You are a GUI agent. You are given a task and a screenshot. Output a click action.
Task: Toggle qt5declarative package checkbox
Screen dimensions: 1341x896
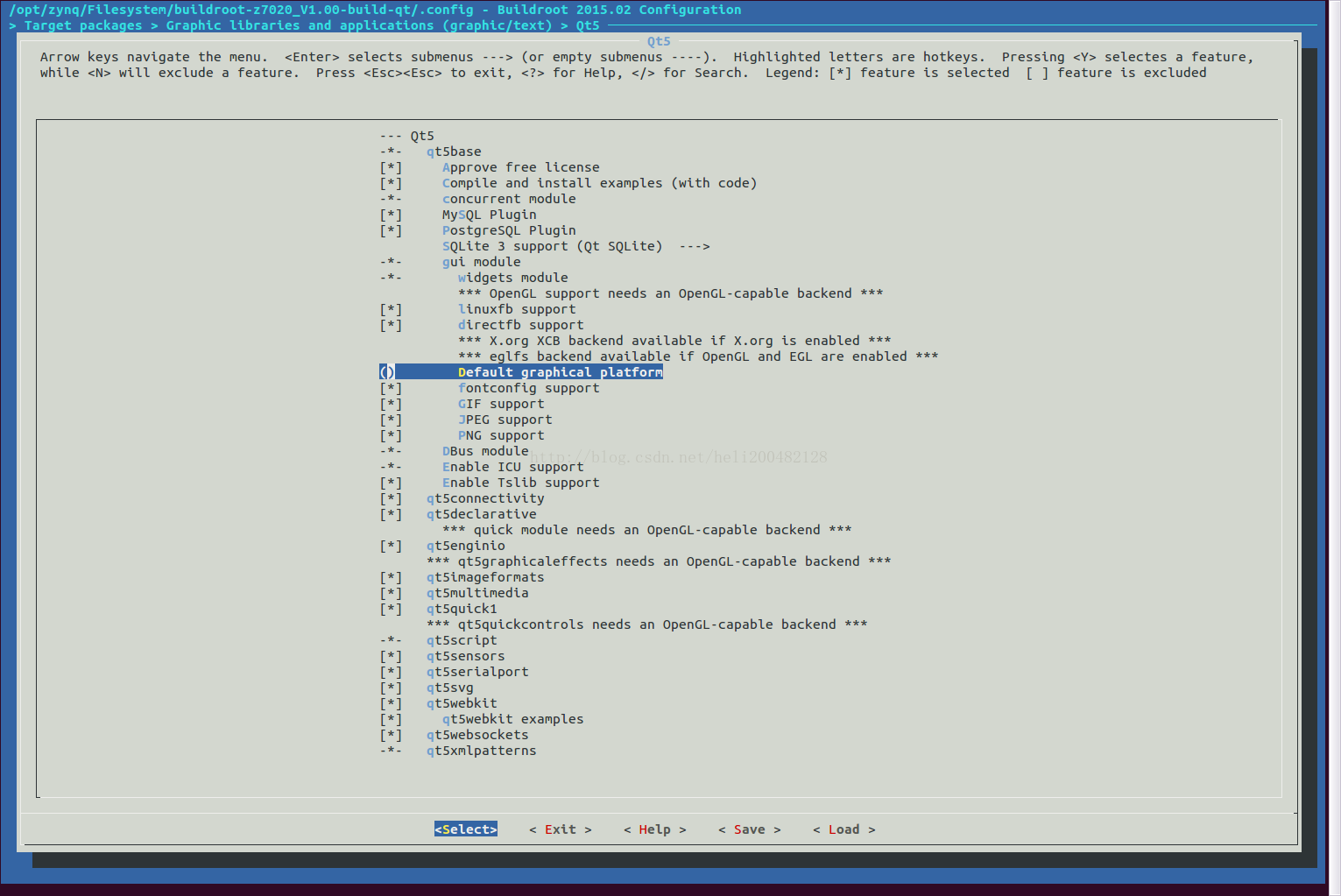coord(391,514)
